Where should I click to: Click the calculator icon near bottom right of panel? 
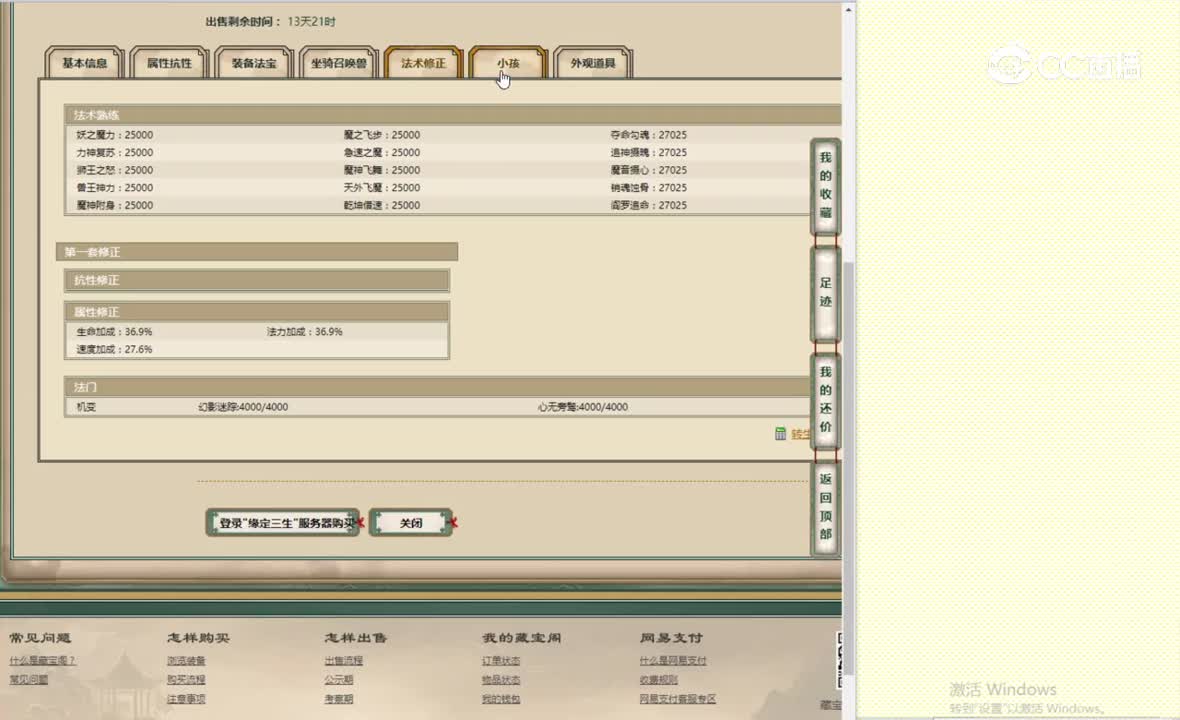[780, 433]
